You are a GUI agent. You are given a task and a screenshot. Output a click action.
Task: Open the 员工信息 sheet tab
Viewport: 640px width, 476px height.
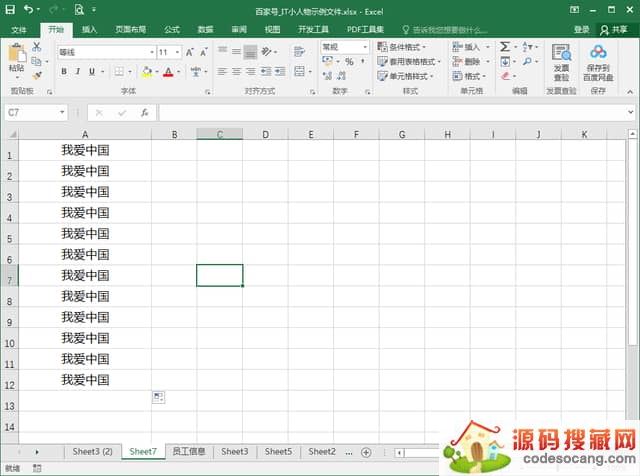tap(188, 452)
